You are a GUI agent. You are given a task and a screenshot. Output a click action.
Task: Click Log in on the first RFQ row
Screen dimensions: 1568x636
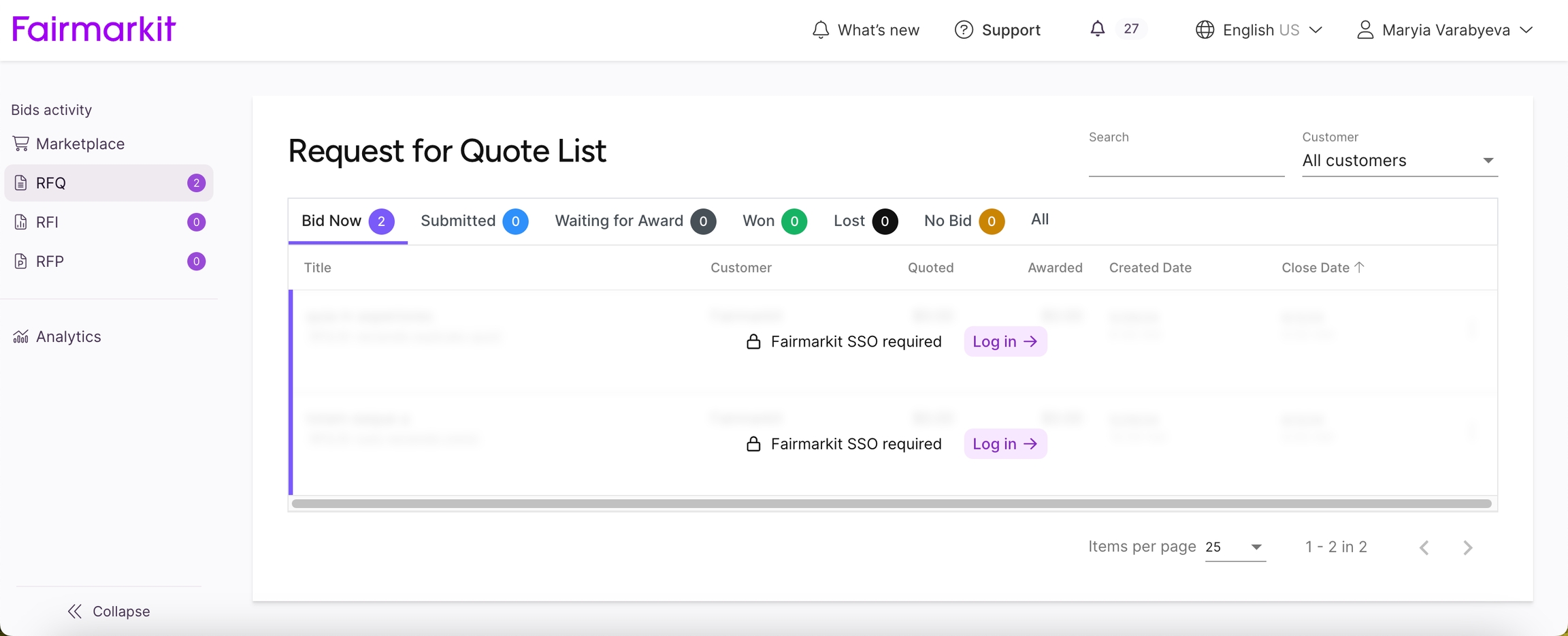pyautogui.click(x=1004, y=342)
